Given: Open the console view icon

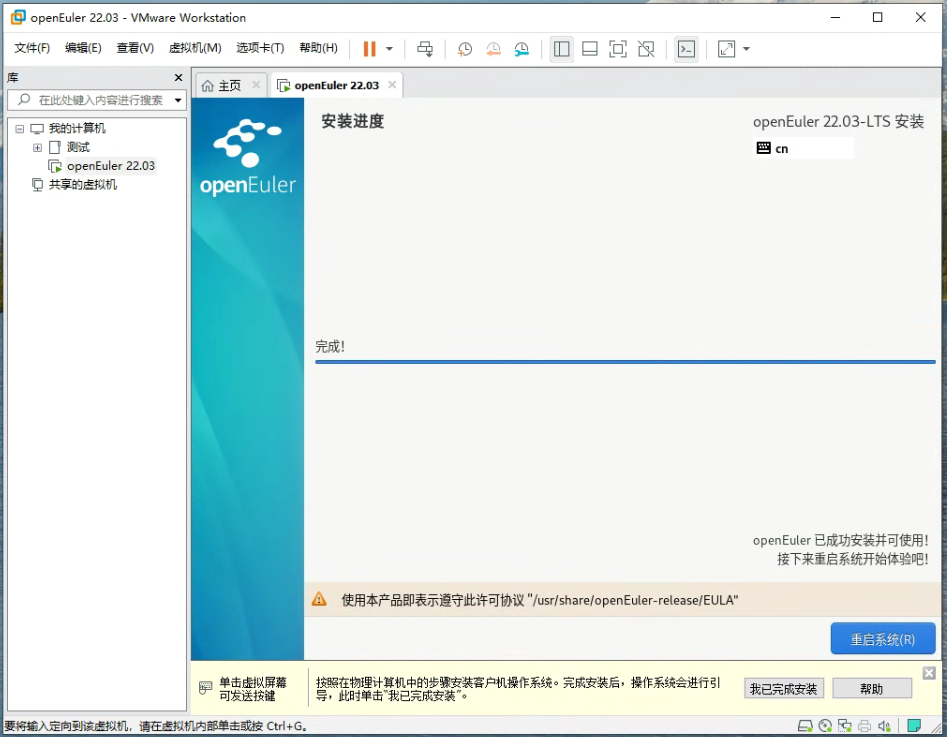Looking at the screenshot, I should (x=686, y=49).
